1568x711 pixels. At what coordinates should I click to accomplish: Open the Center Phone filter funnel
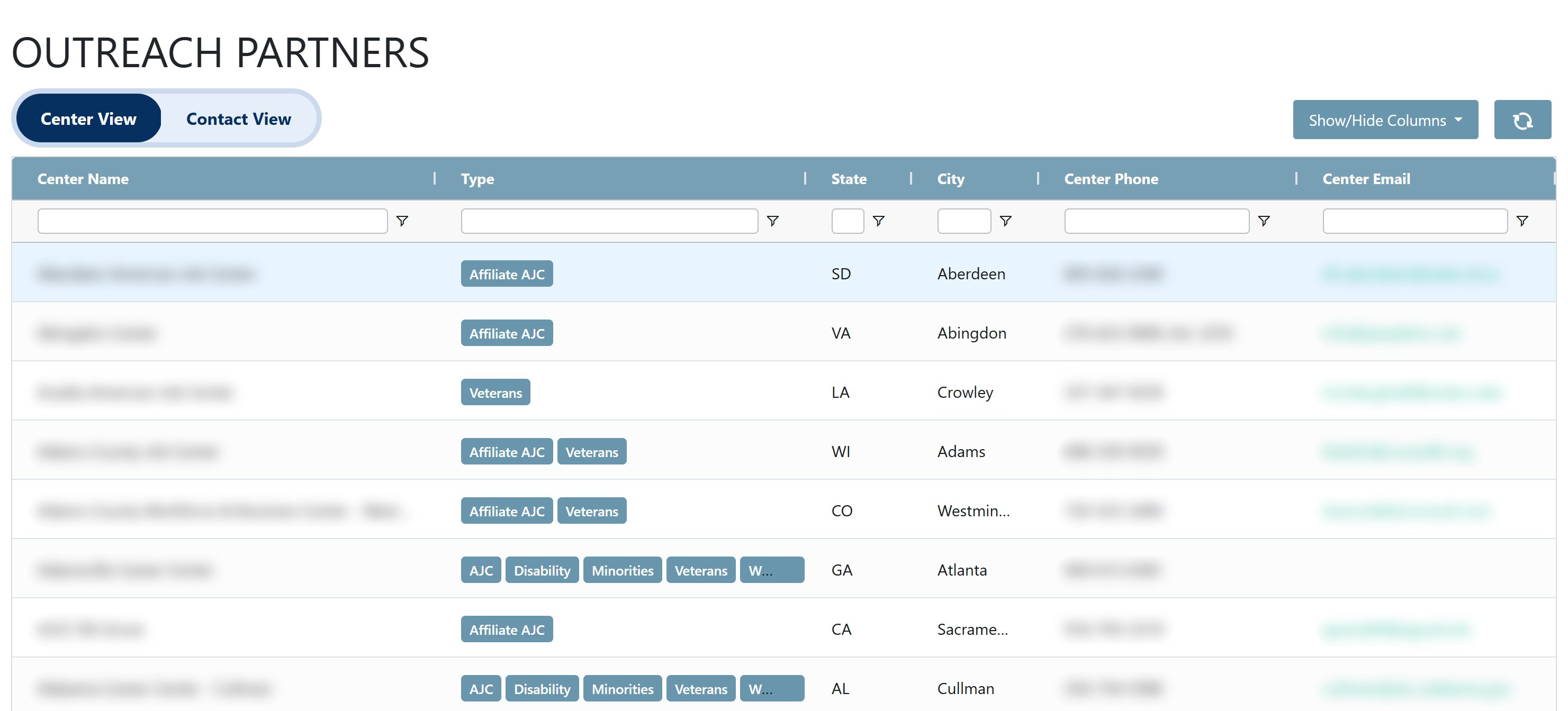1264,221
